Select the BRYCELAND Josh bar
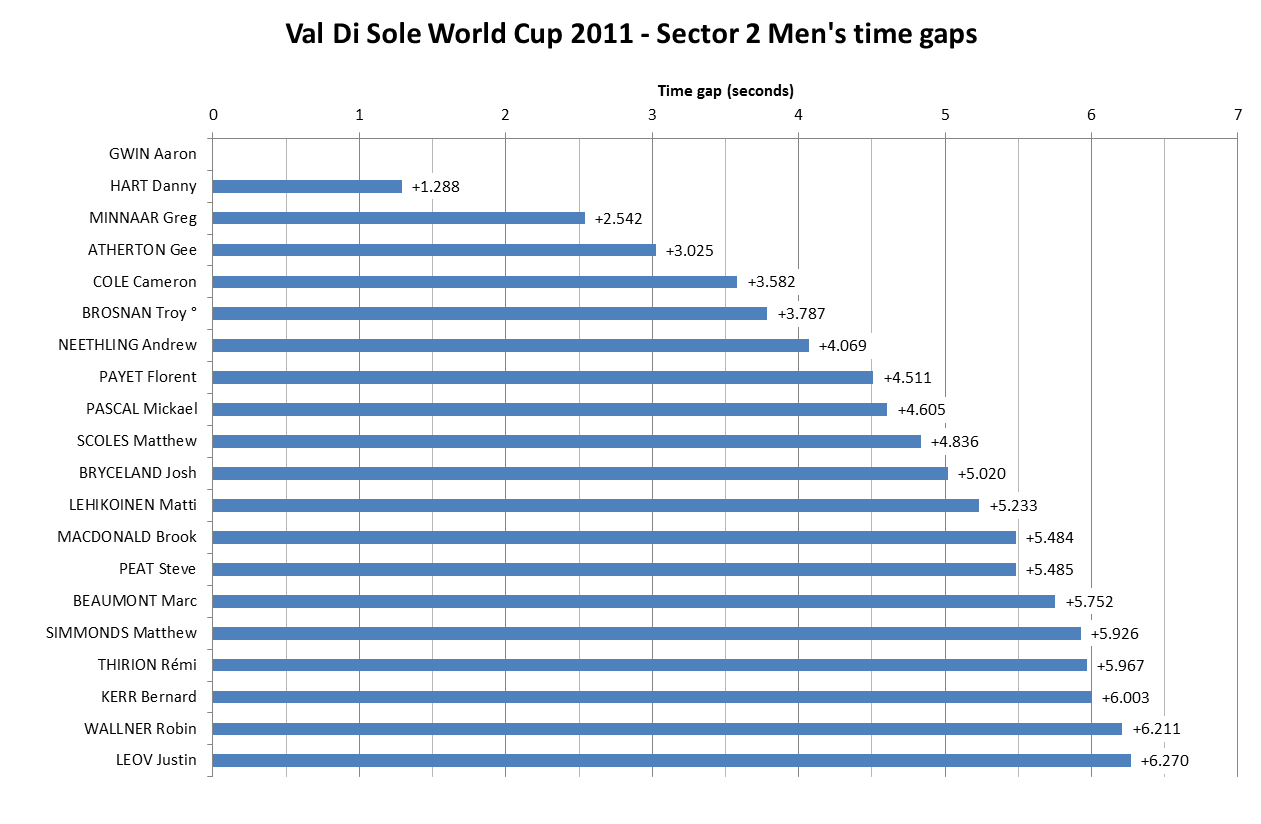The image size is (1261, 824). [580, 473]
